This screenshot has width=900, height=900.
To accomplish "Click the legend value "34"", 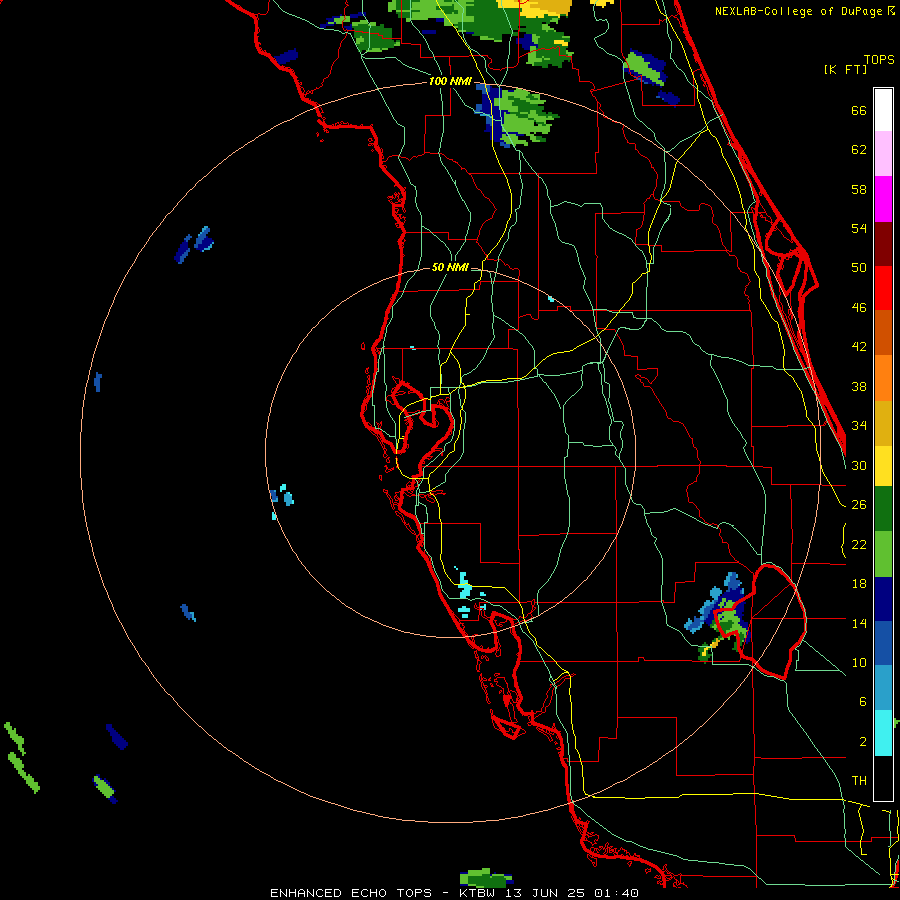I will 859,426.
